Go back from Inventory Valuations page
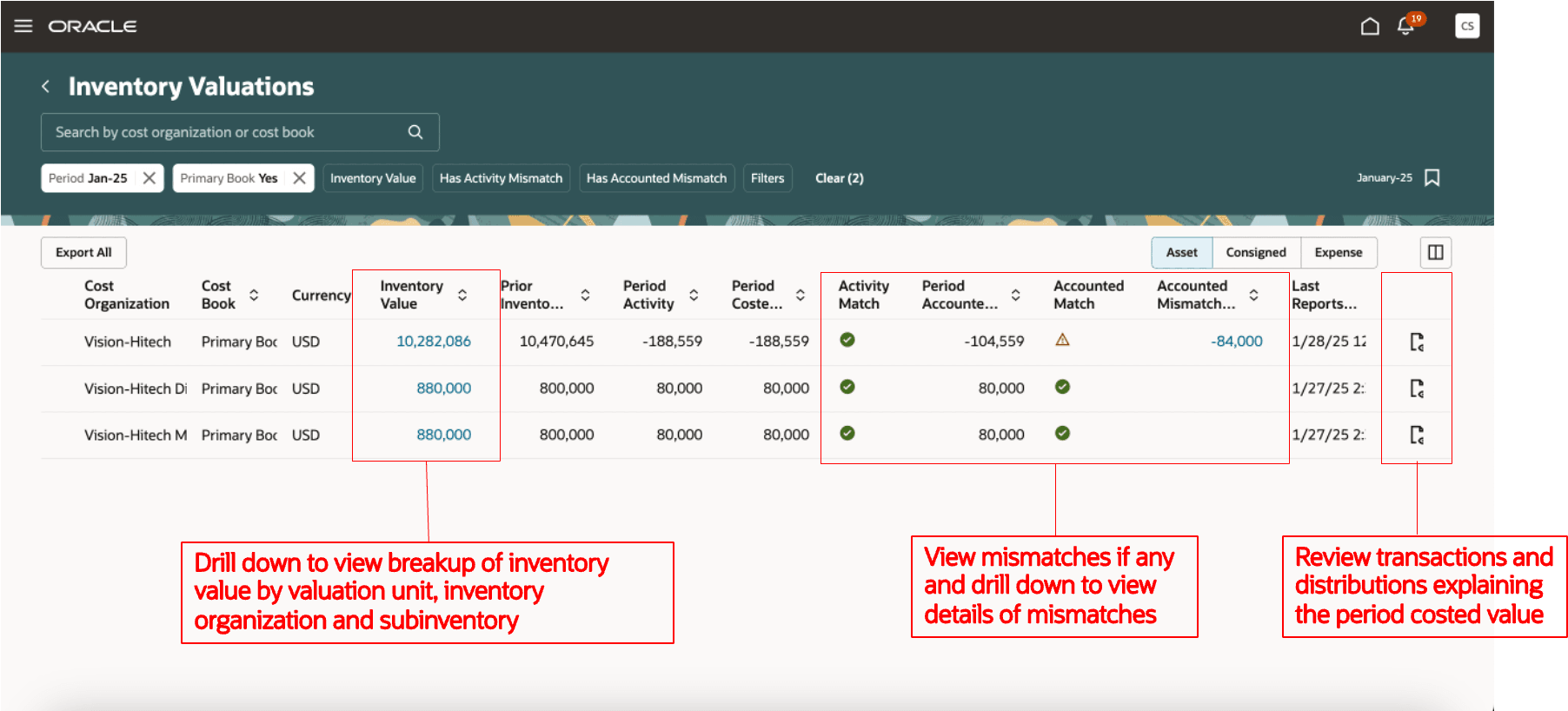The width and height of the screenshot is (1568, 711). click(x=46, y=86)
